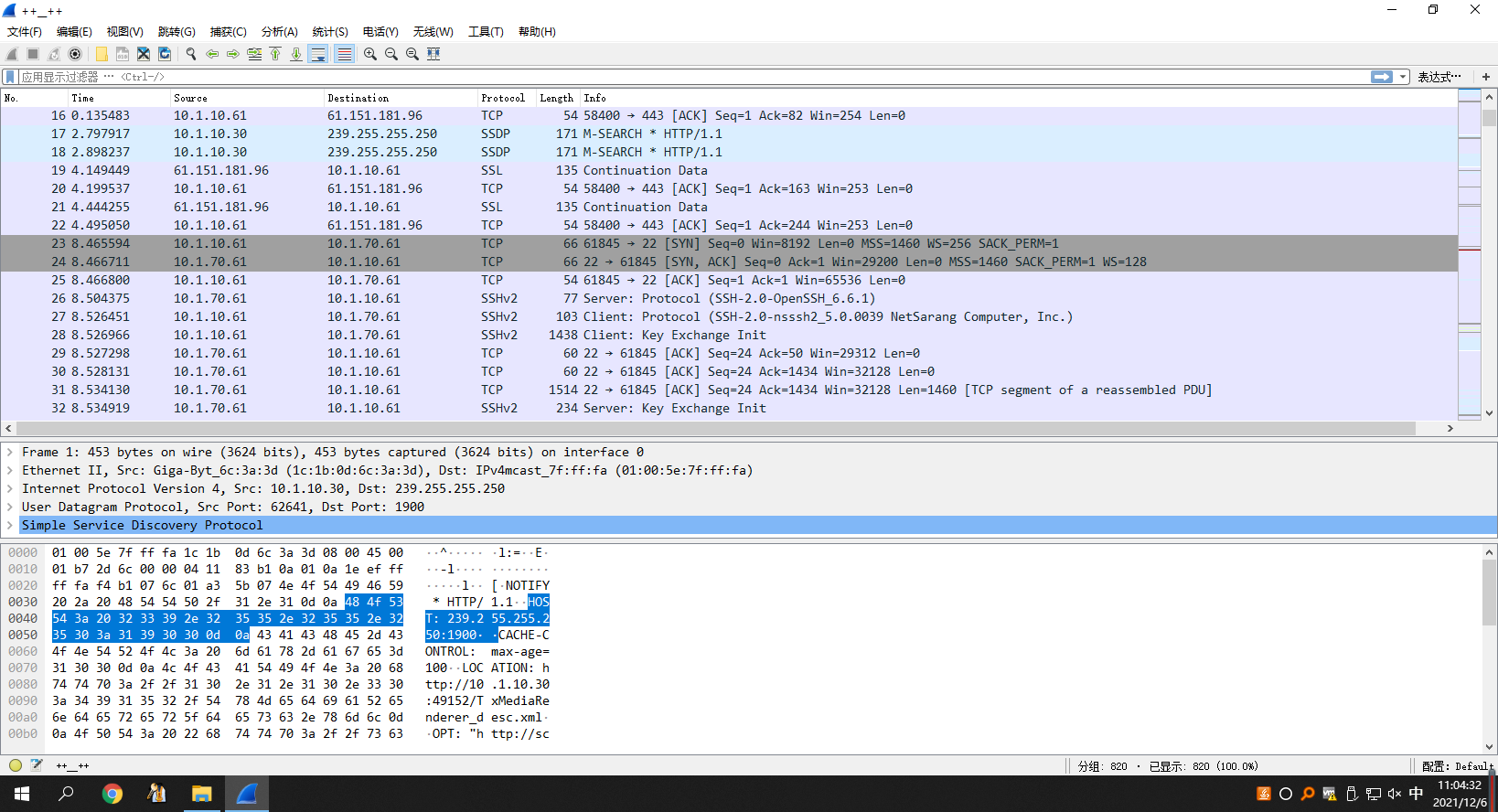
Task: Open capture options gear icon
Action: [75, 54]
